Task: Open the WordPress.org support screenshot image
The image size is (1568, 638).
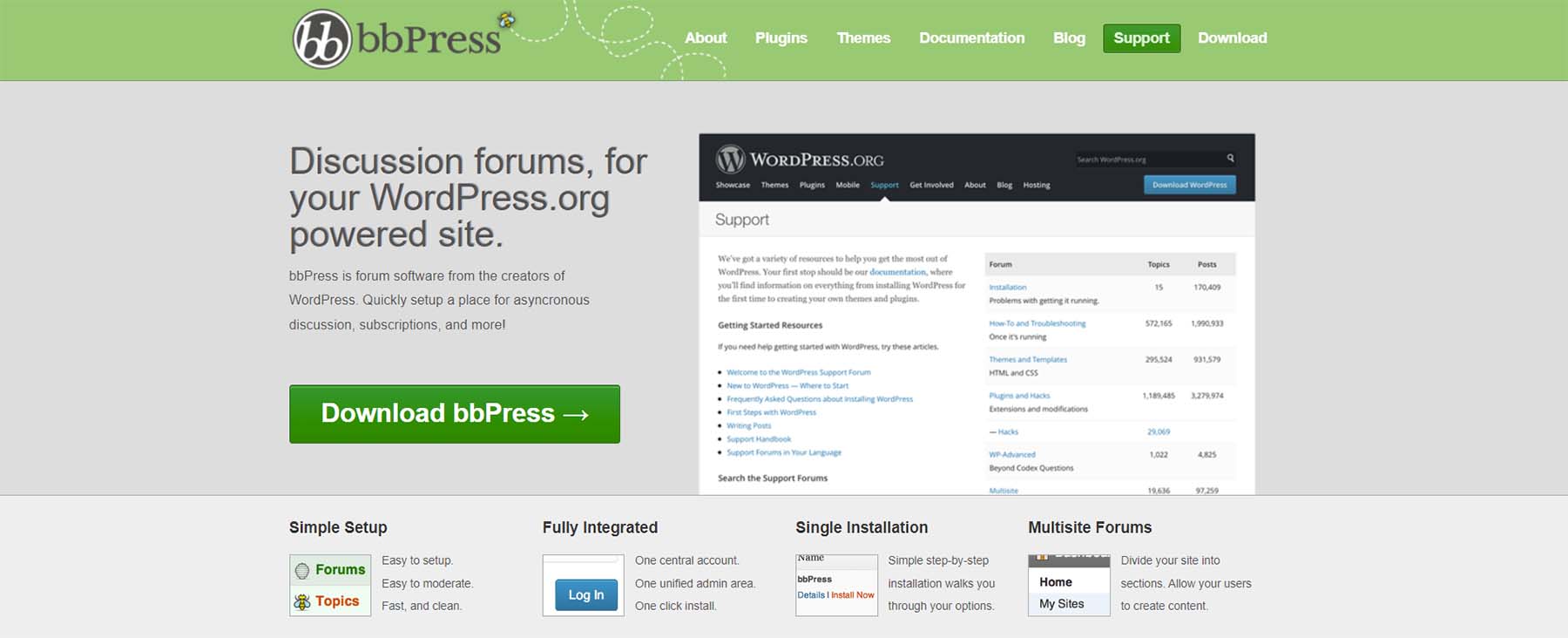Action: pos(977,314)
